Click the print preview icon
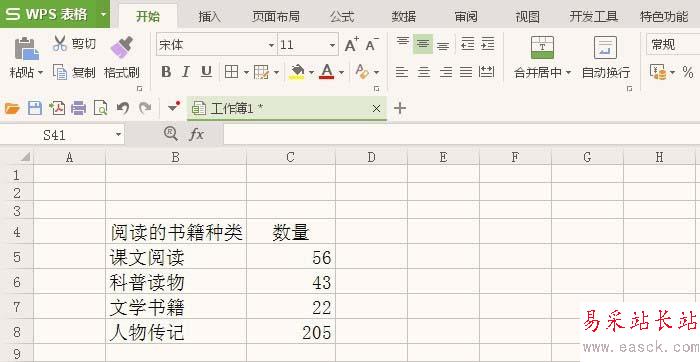The height and width of the screenshot is (362, 700). click(x=100, y=108)
